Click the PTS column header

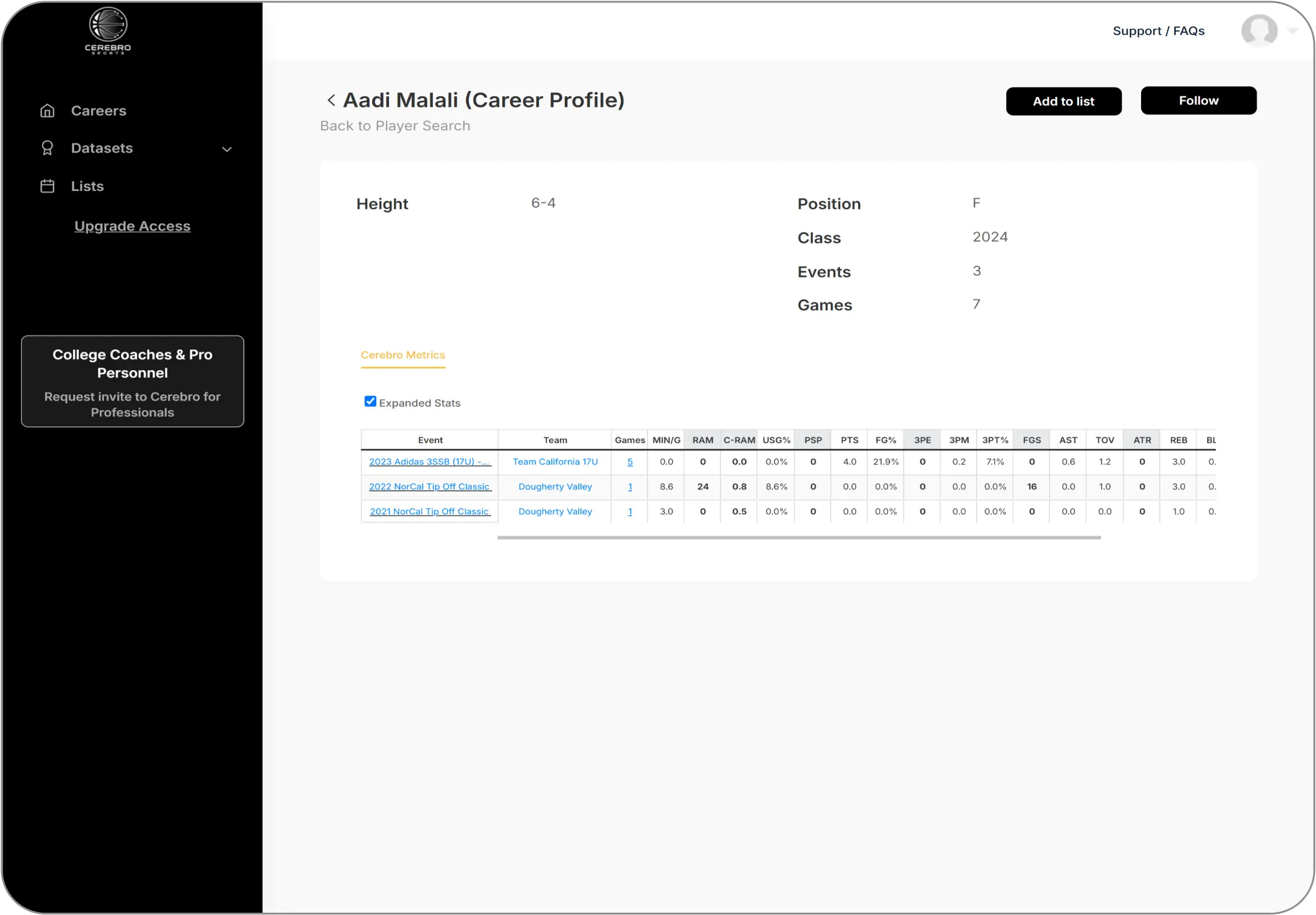click(849, 440)
